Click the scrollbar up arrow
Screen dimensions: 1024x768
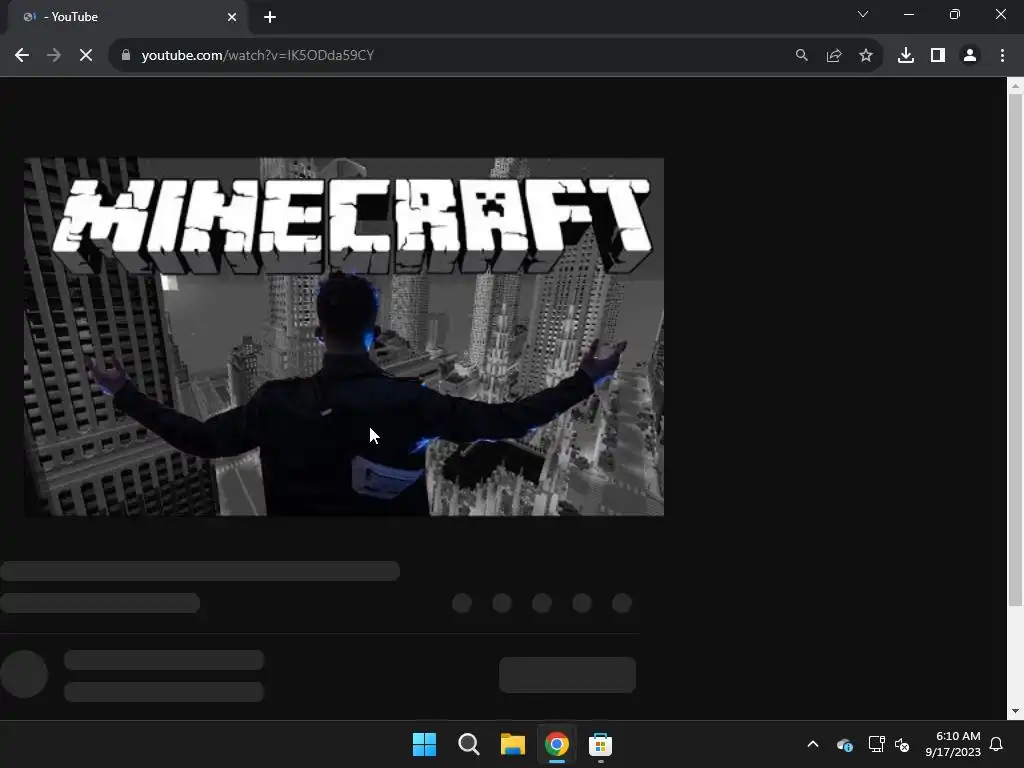(1015, 86)
